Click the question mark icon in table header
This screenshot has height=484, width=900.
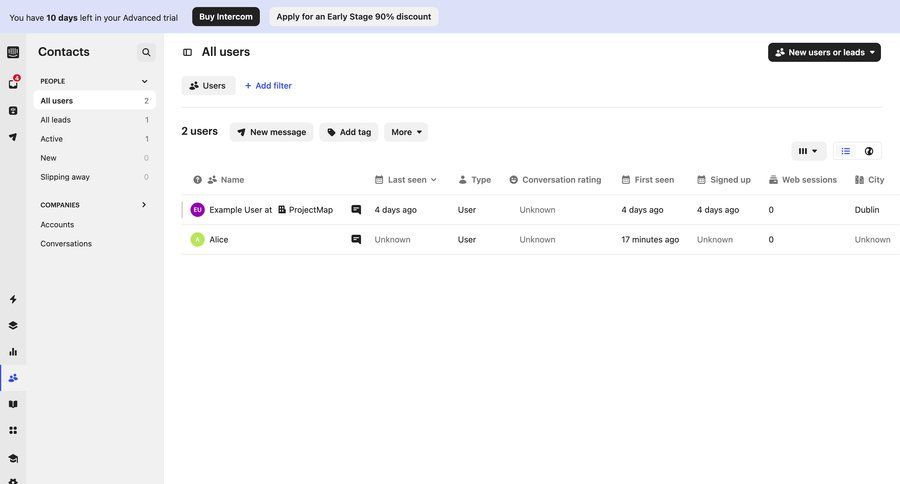197,180
